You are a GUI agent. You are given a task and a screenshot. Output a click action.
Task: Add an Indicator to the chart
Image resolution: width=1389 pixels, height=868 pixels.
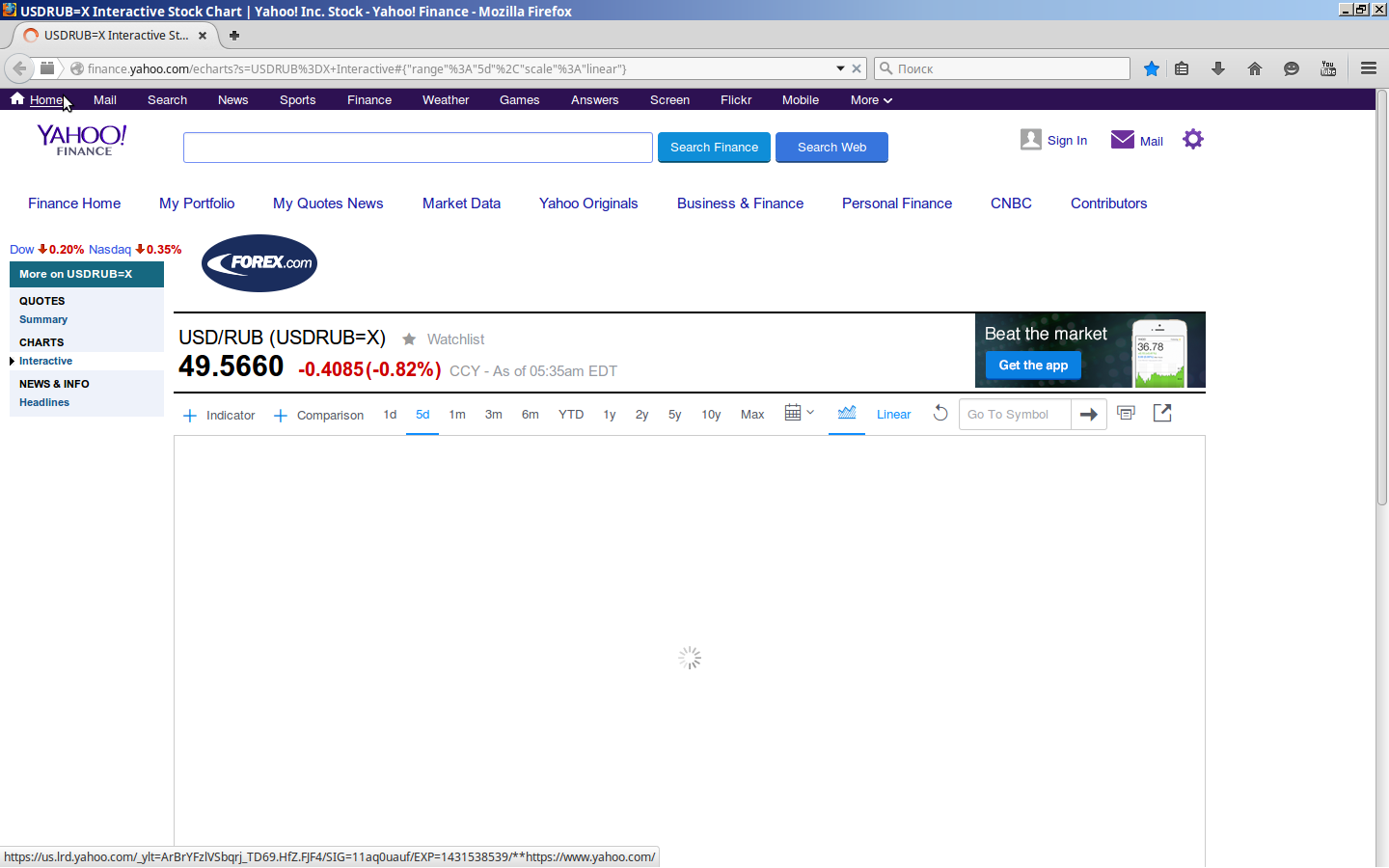219,416
